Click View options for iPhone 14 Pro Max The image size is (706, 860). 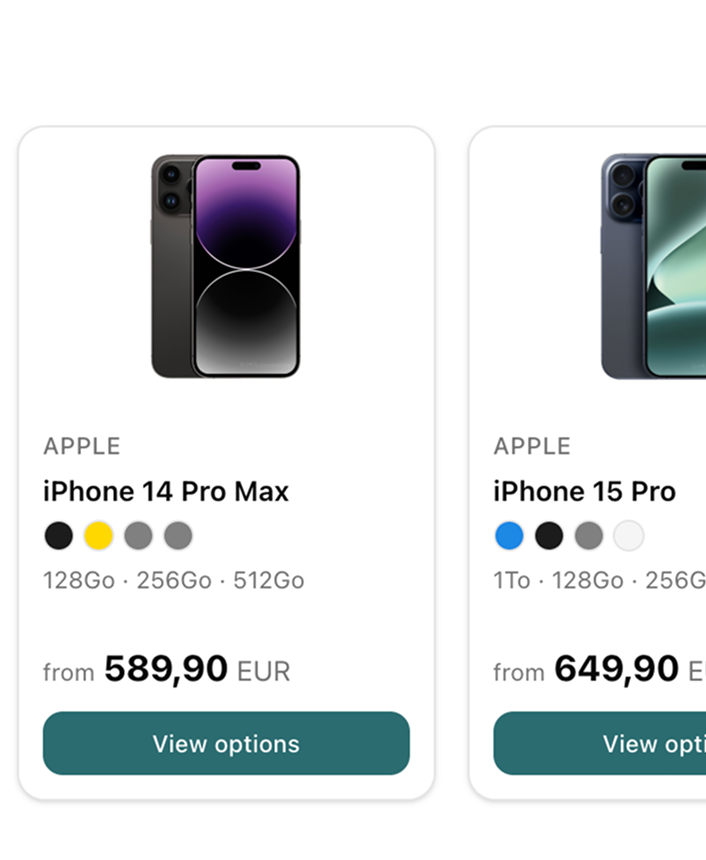point(226,743)
